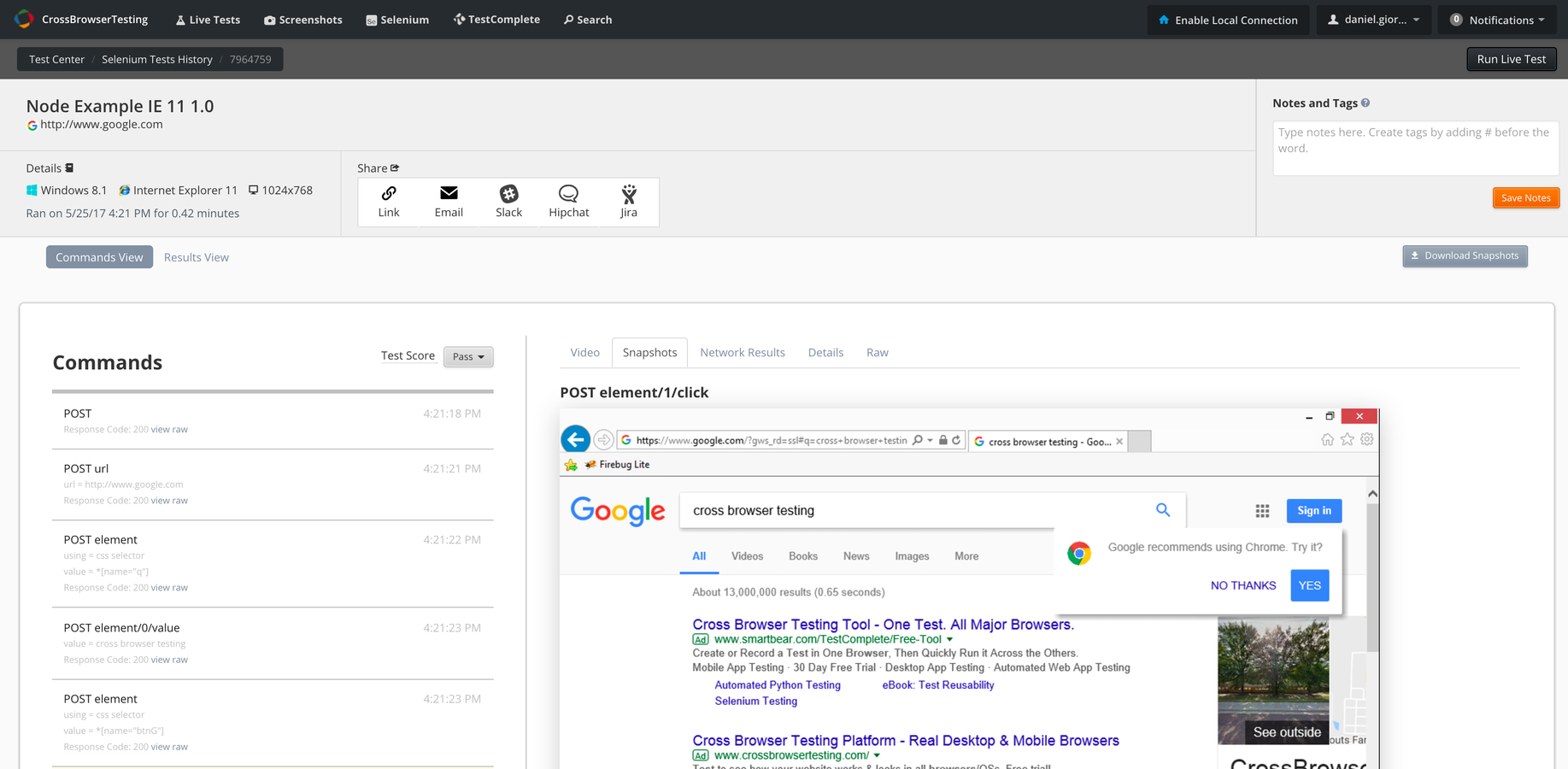The height and width of the screenshot is (769, 1568).
Task: Click the Save Notes button
Action: pyautogui.click(x=1525, y=197)
